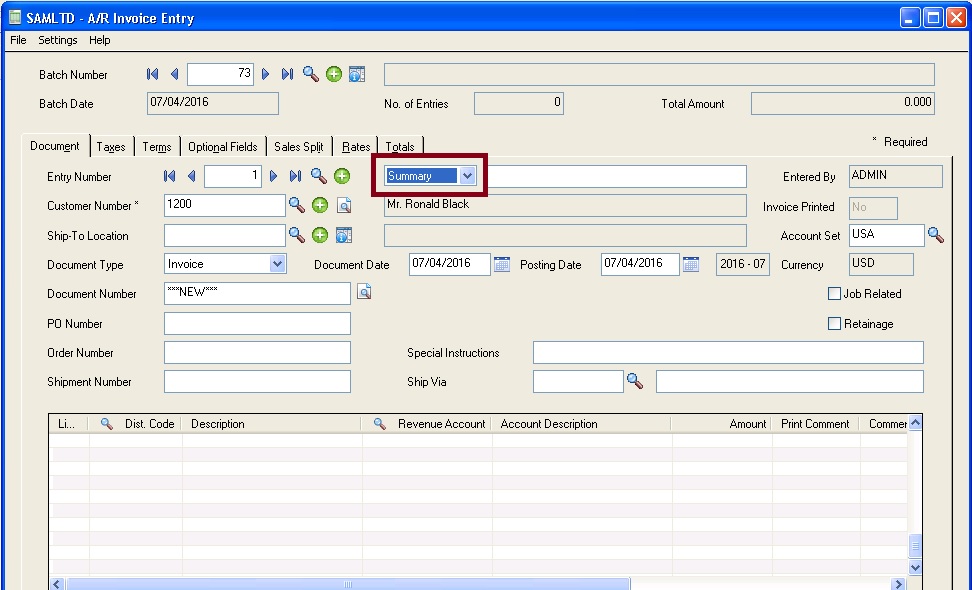Enable the Retainage checkbox

tap(834, 324)
